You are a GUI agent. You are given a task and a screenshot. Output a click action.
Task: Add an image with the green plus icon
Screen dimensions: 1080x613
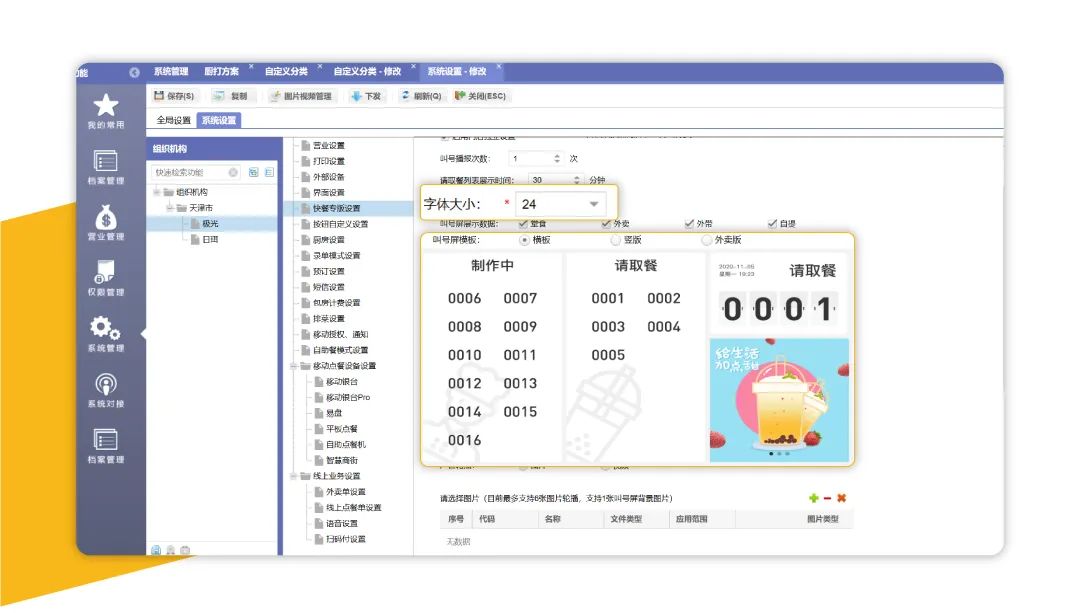[x=813, y=498]
